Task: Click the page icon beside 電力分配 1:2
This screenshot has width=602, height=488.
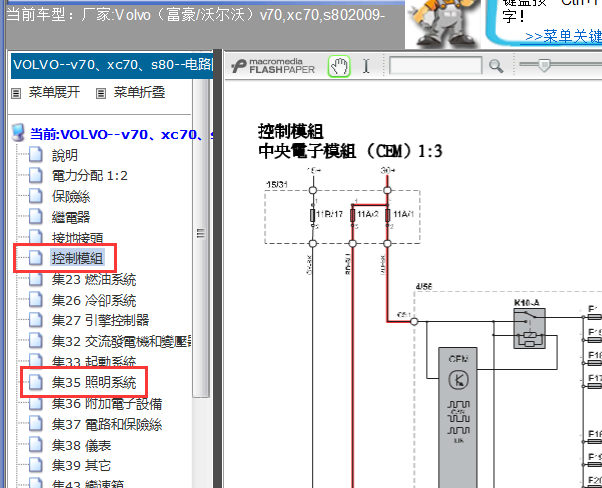Action: tap(36, 175)
